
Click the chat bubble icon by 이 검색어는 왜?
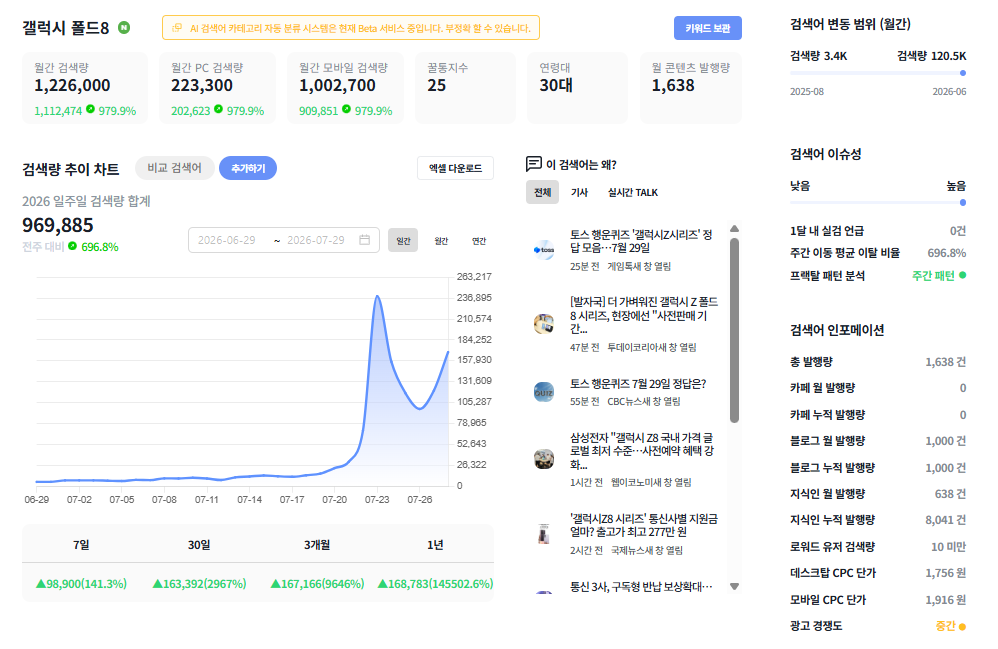coord(533,164)
